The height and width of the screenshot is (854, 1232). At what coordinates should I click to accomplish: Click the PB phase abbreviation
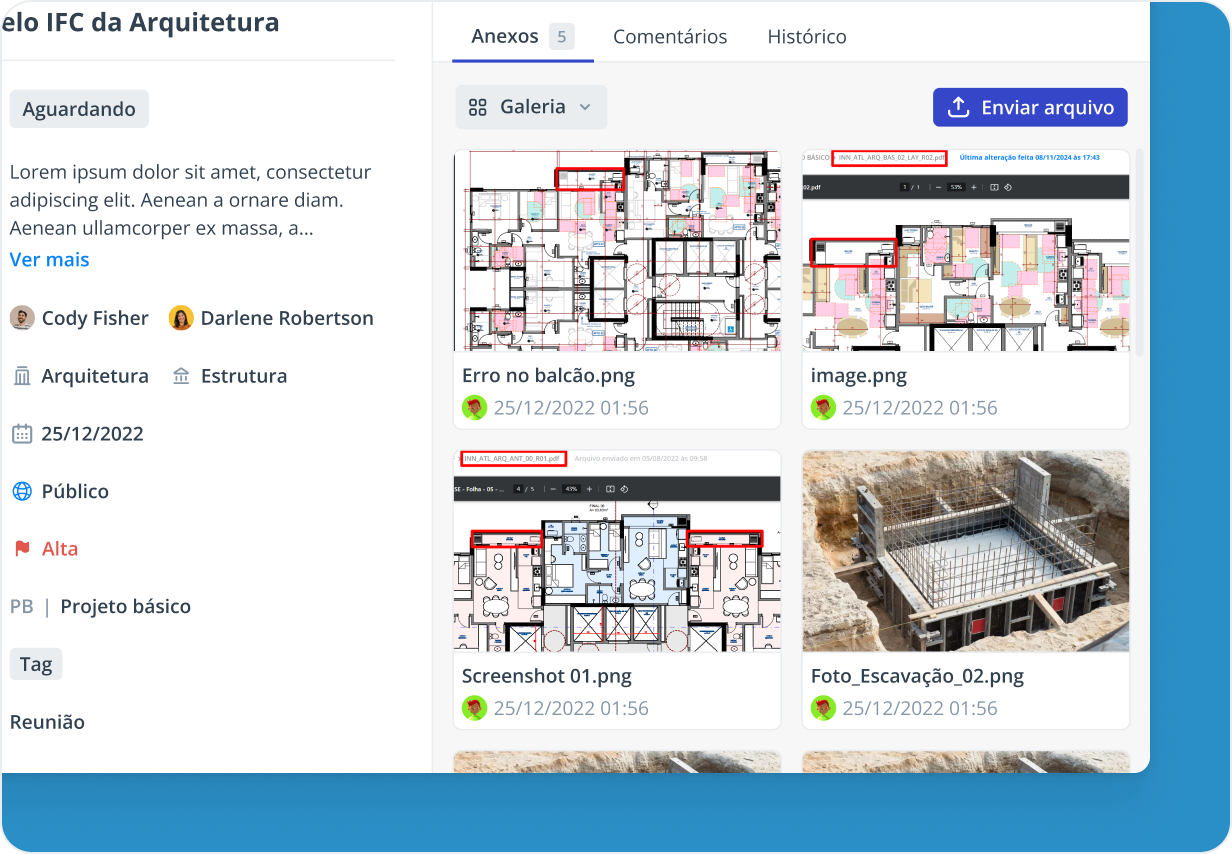[21, 606]
